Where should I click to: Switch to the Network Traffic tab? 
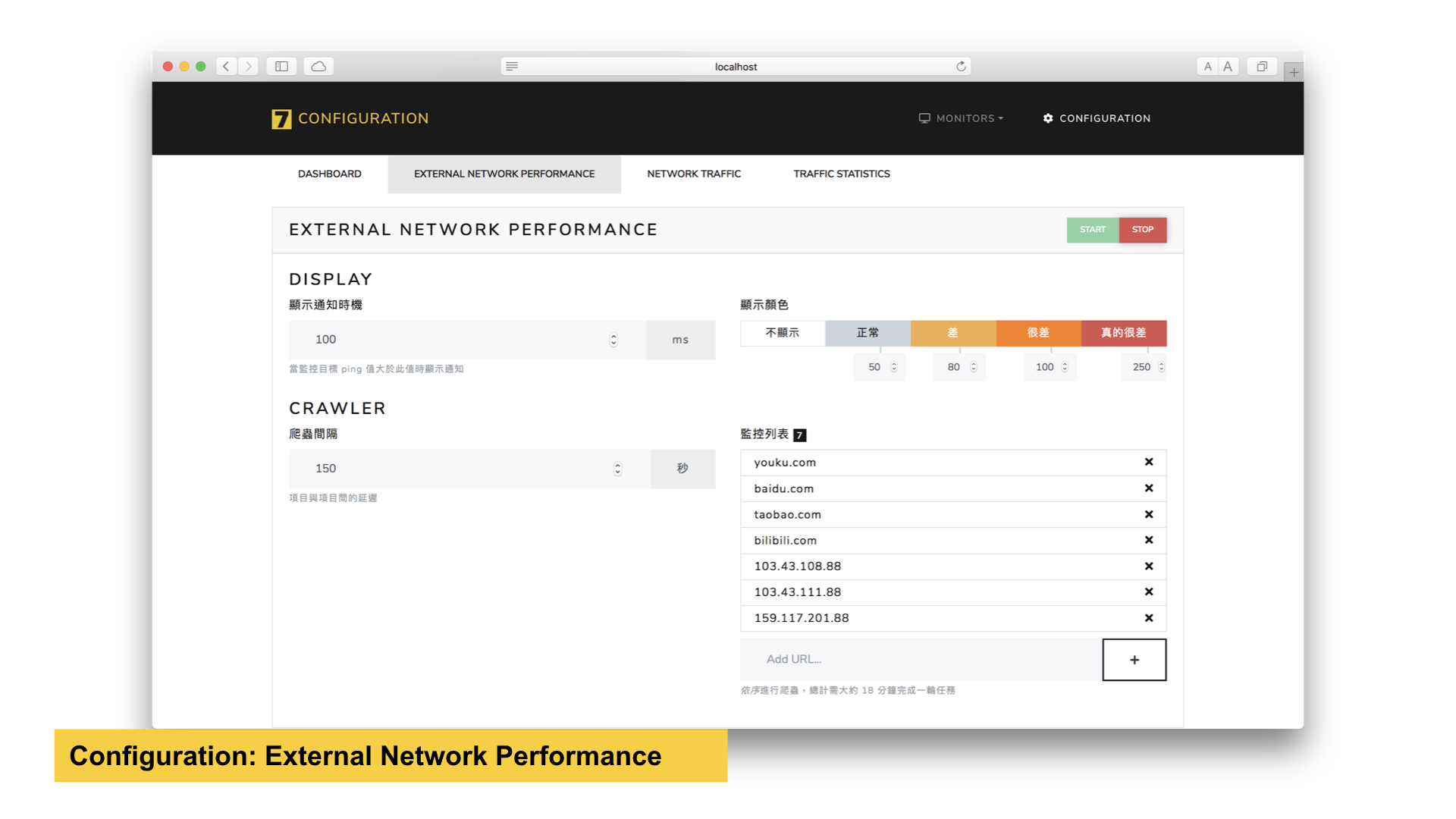point(694,174)
